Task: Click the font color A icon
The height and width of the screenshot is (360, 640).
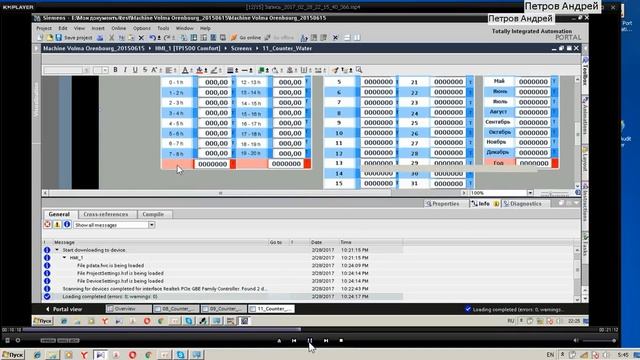Action: tap(185, 70)
